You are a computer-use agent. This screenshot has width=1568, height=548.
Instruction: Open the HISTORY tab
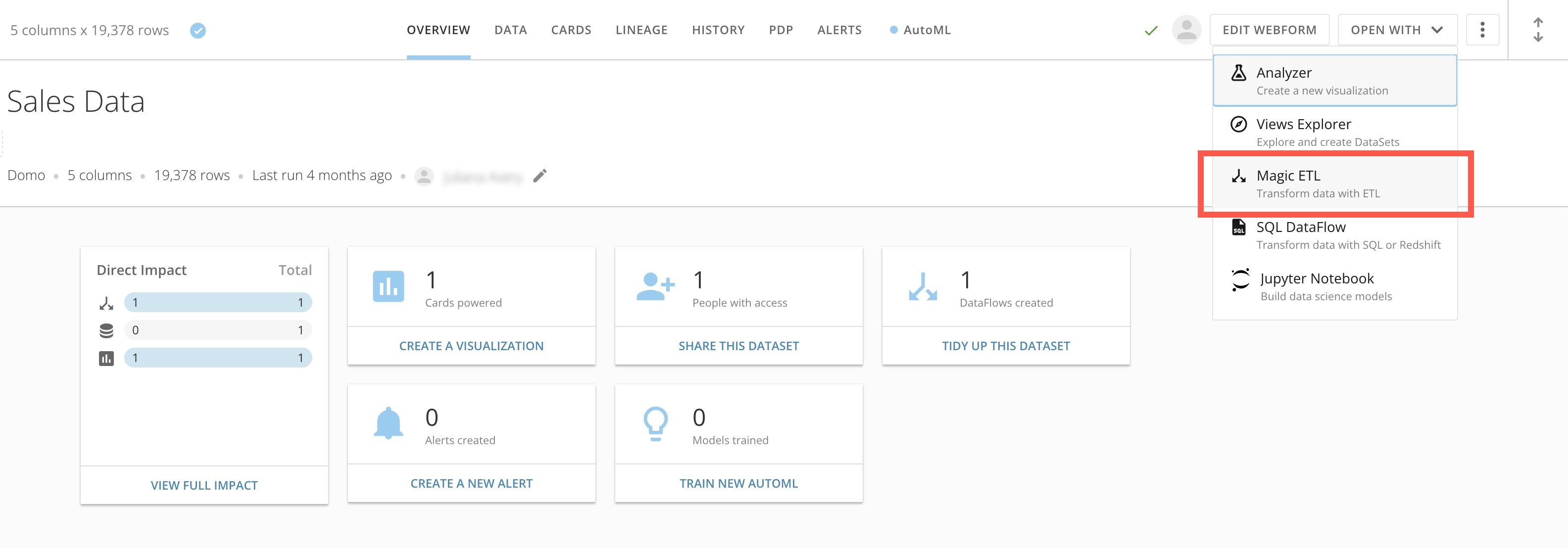pyautogui.click(x=718, y=29)
